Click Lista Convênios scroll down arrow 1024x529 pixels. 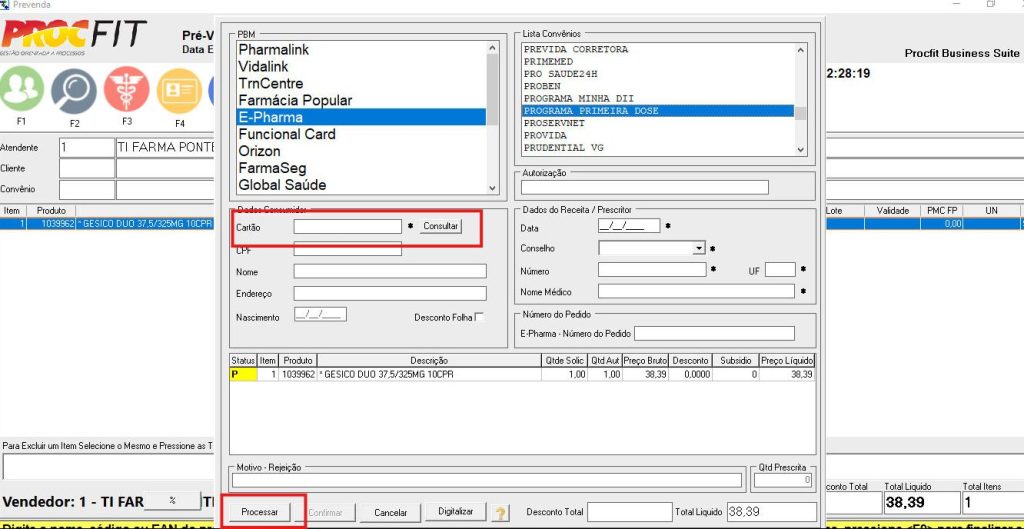point(801,150)
